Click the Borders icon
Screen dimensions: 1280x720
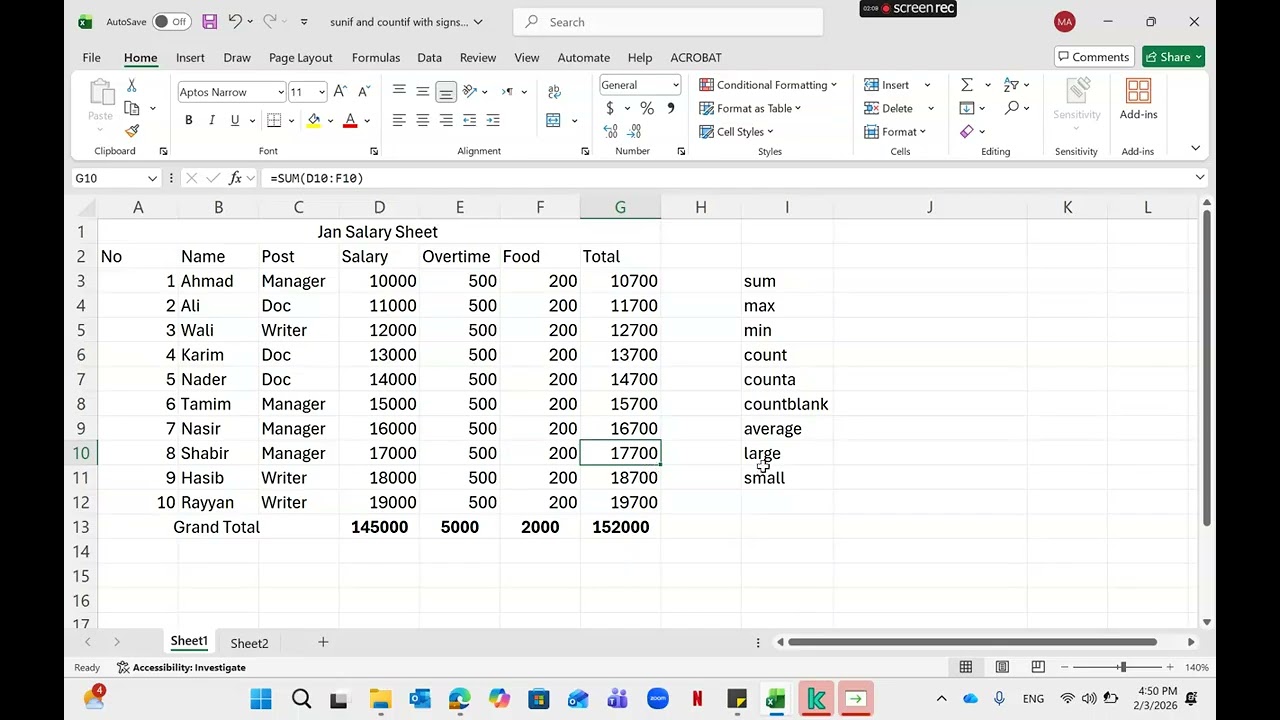(x=274, y=120)
